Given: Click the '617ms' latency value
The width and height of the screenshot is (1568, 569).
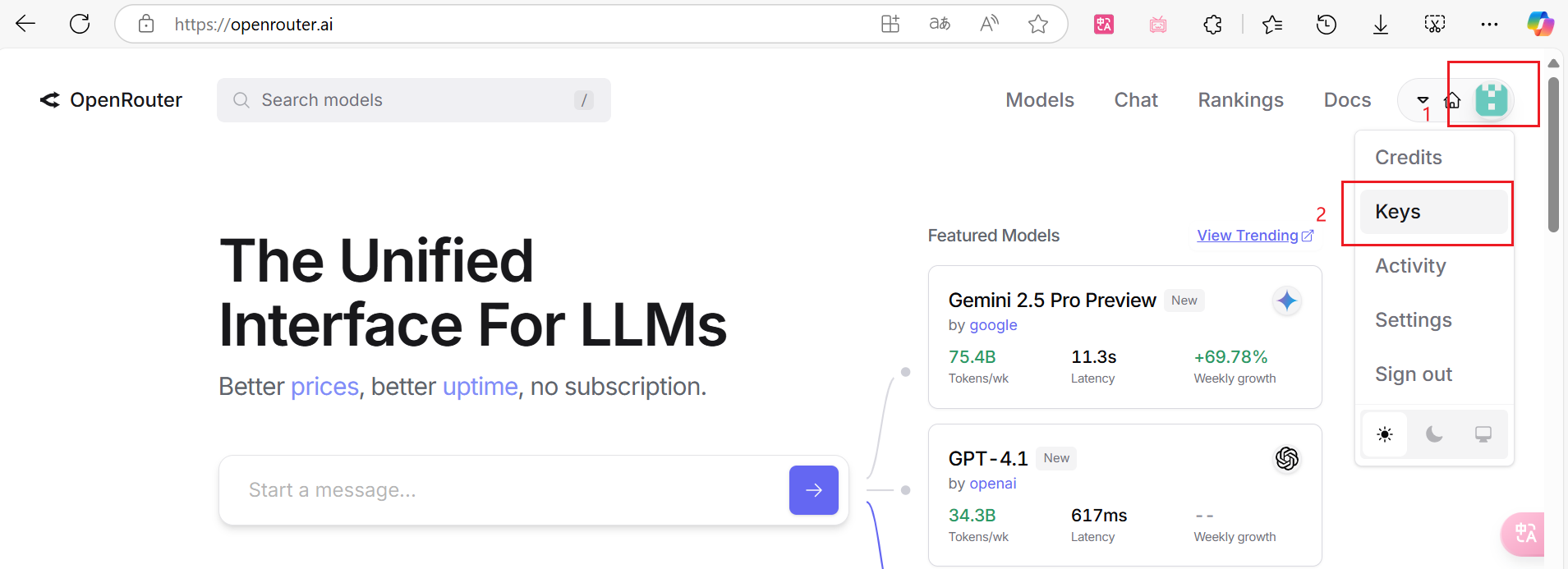Looking at the screenshot, I should coord(1099,516).
